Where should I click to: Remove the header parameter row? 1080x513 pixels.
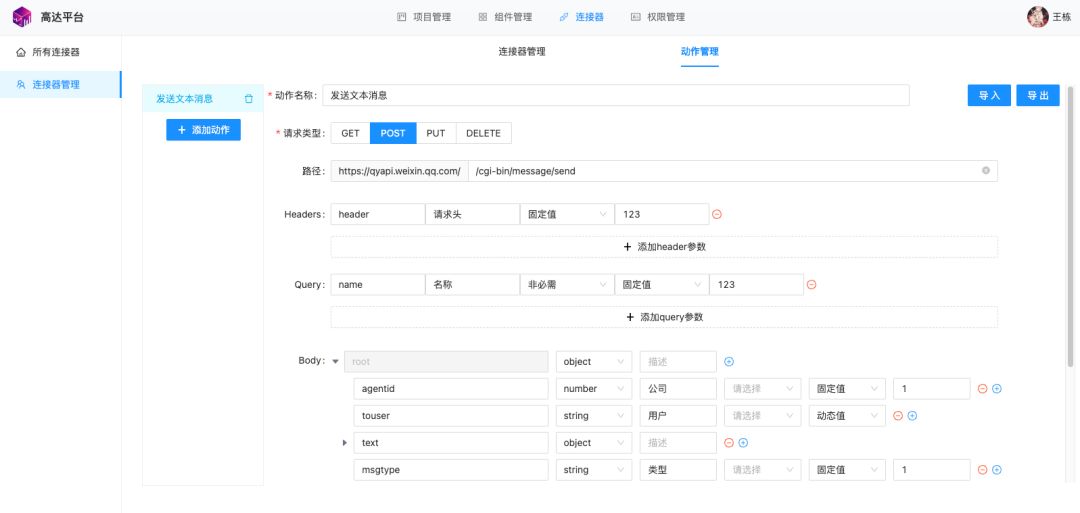coord(716,214)
